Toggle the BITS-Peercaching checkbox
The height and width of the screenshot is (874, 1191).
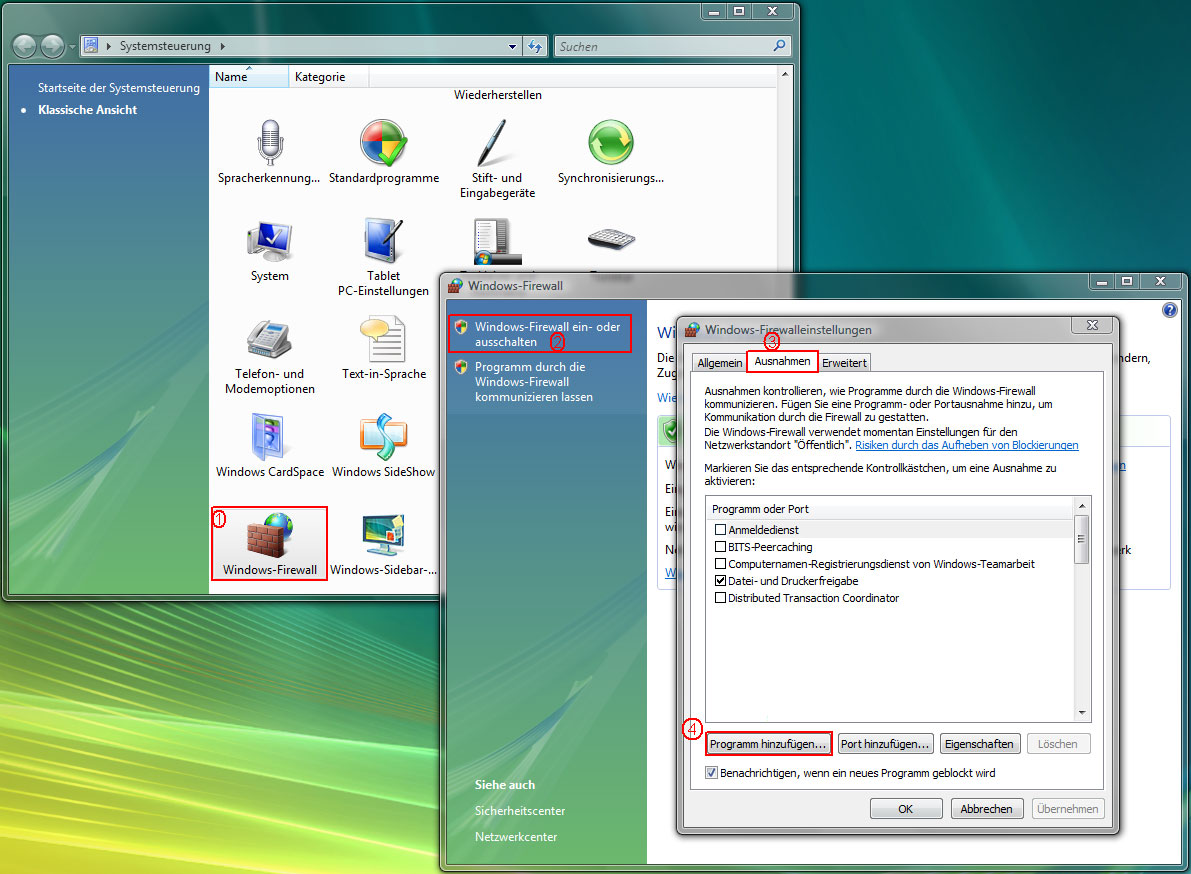pyautogui.click(x=720, y=547)
